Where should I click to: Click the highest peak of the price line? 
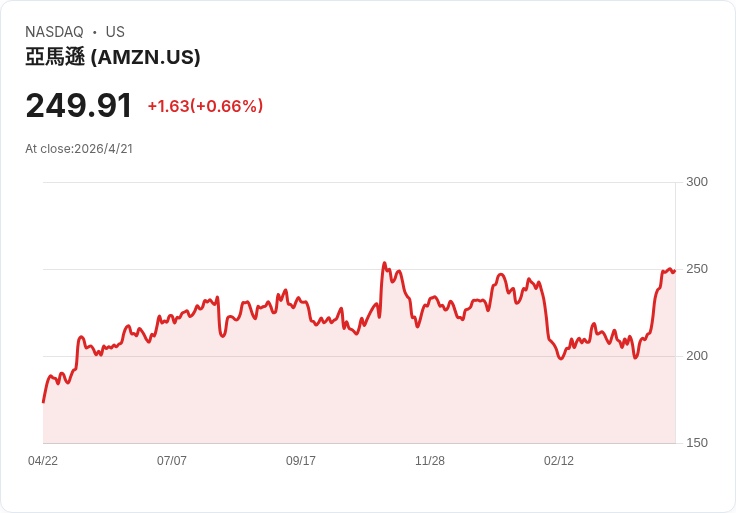[384, 264]
